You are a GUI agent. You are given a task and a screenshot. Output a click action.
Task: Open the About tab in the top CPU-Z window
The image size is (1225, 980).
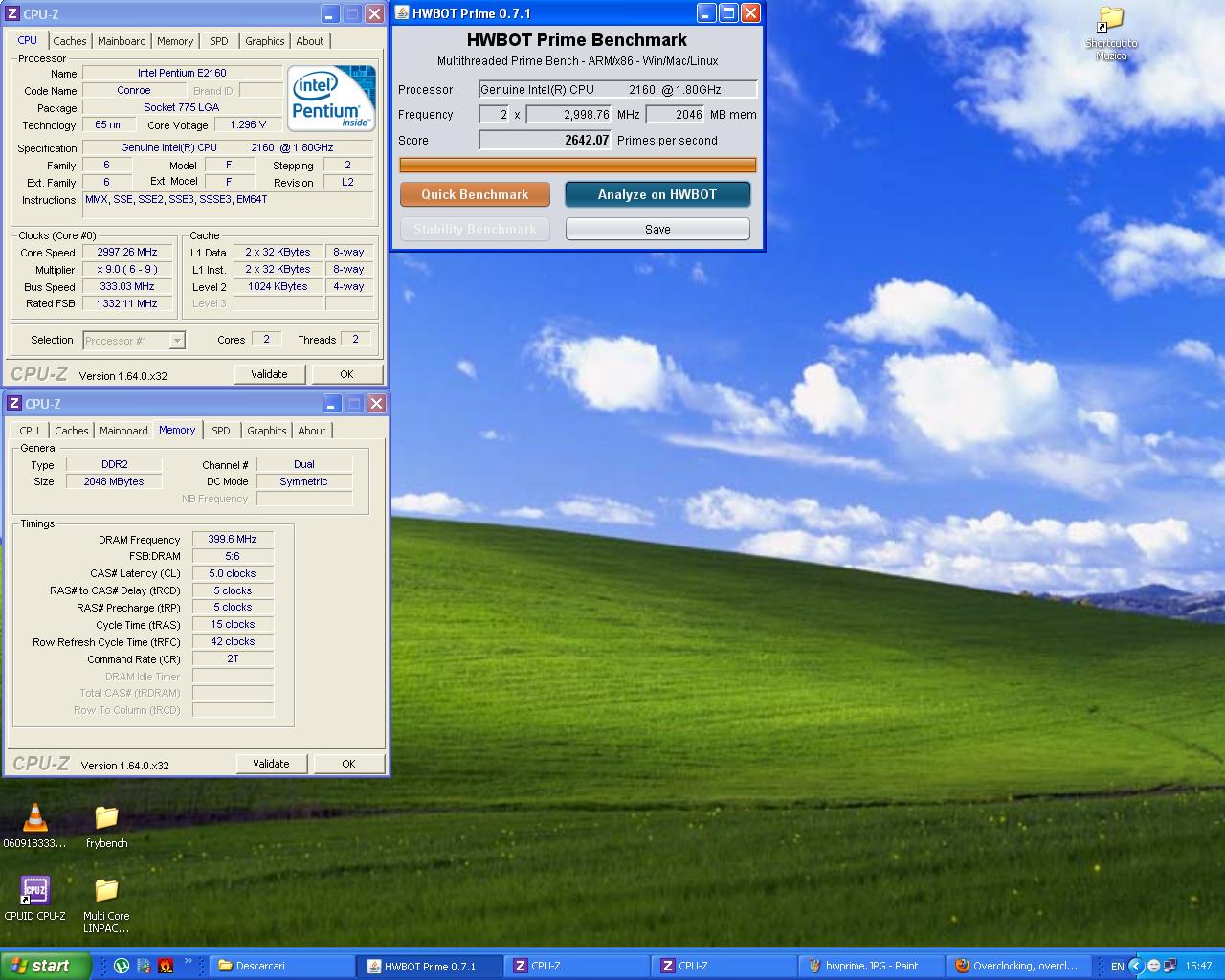[309, 41]
